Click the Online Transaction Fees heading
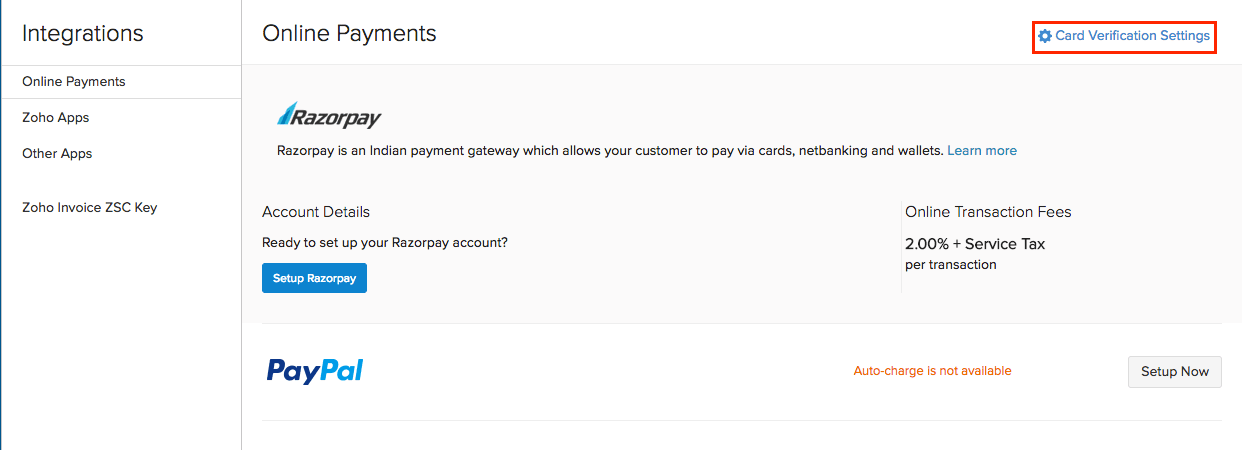 (x=988, y=212)
